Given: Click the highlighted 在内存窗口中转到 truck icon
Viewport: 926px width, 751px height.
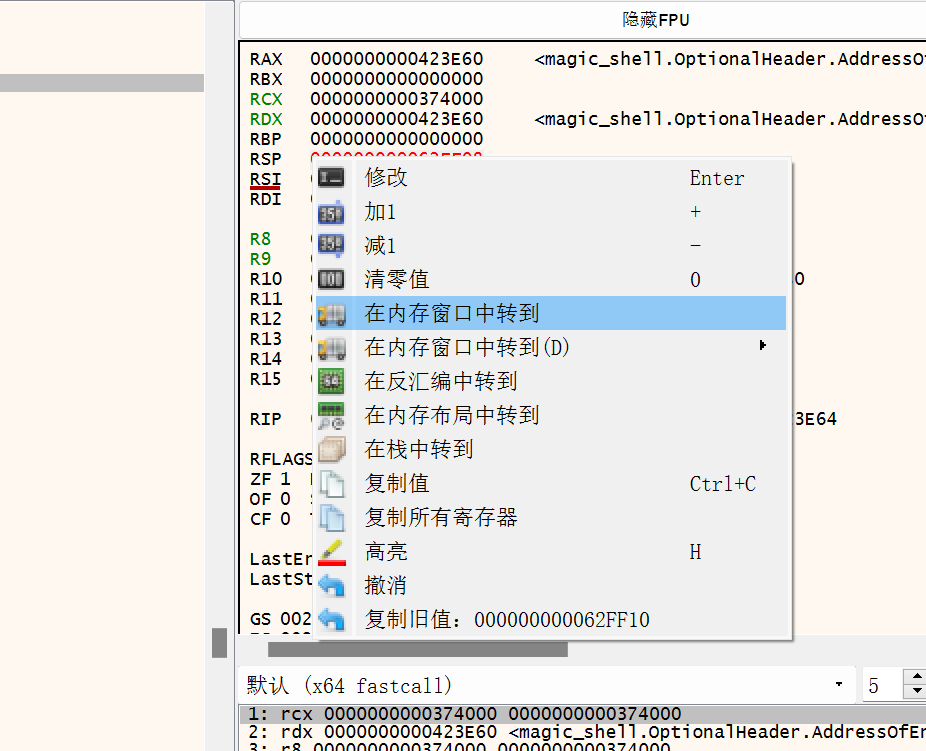Looking at the screenshot, I should [x=331, y=314].
